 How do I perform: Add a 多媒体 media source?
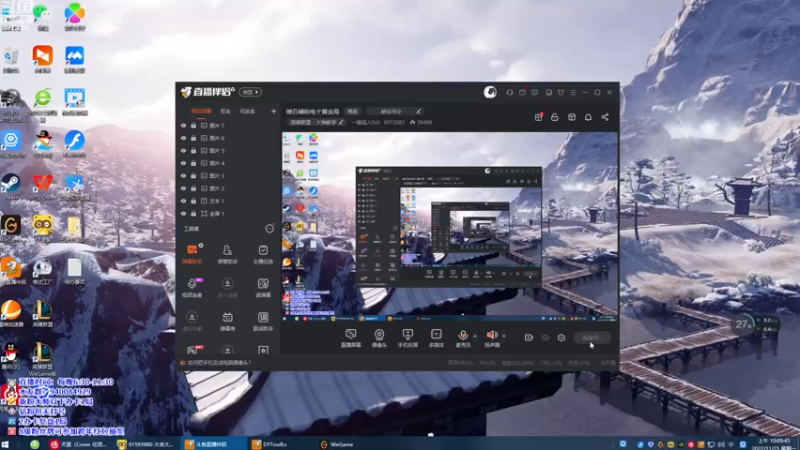(436, 338)
